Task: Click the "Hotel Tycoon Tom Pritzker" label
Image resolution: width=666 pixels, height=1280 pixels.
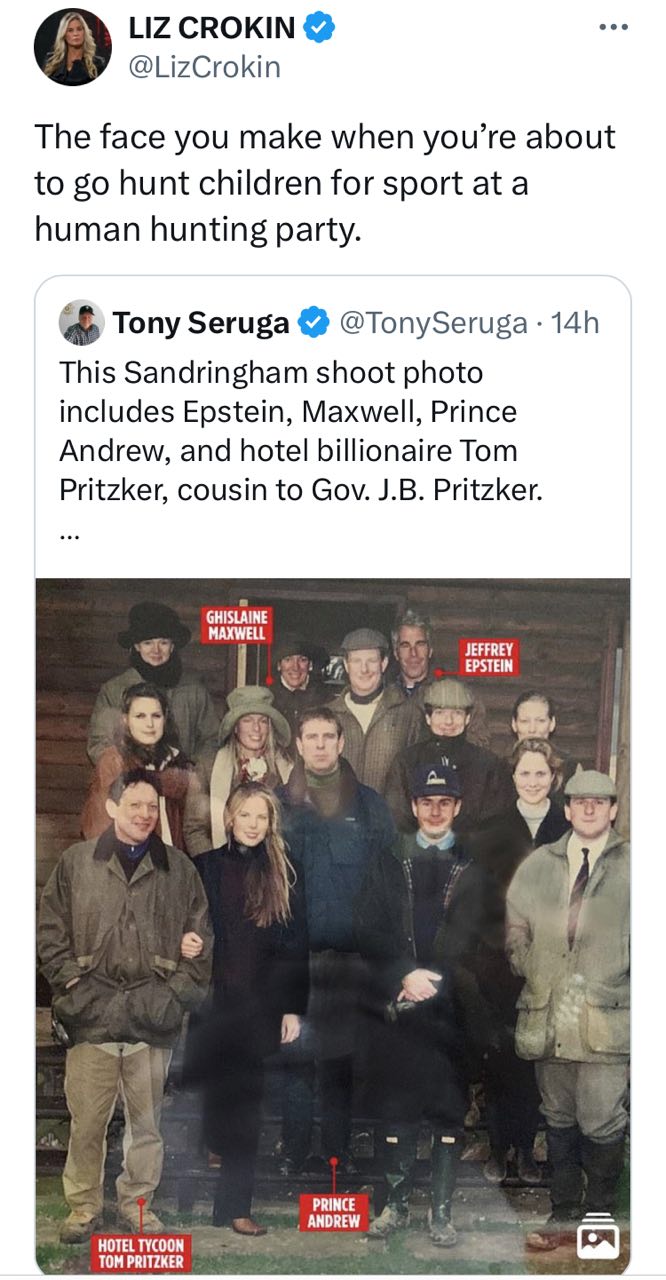Action: click(141, 1253)
